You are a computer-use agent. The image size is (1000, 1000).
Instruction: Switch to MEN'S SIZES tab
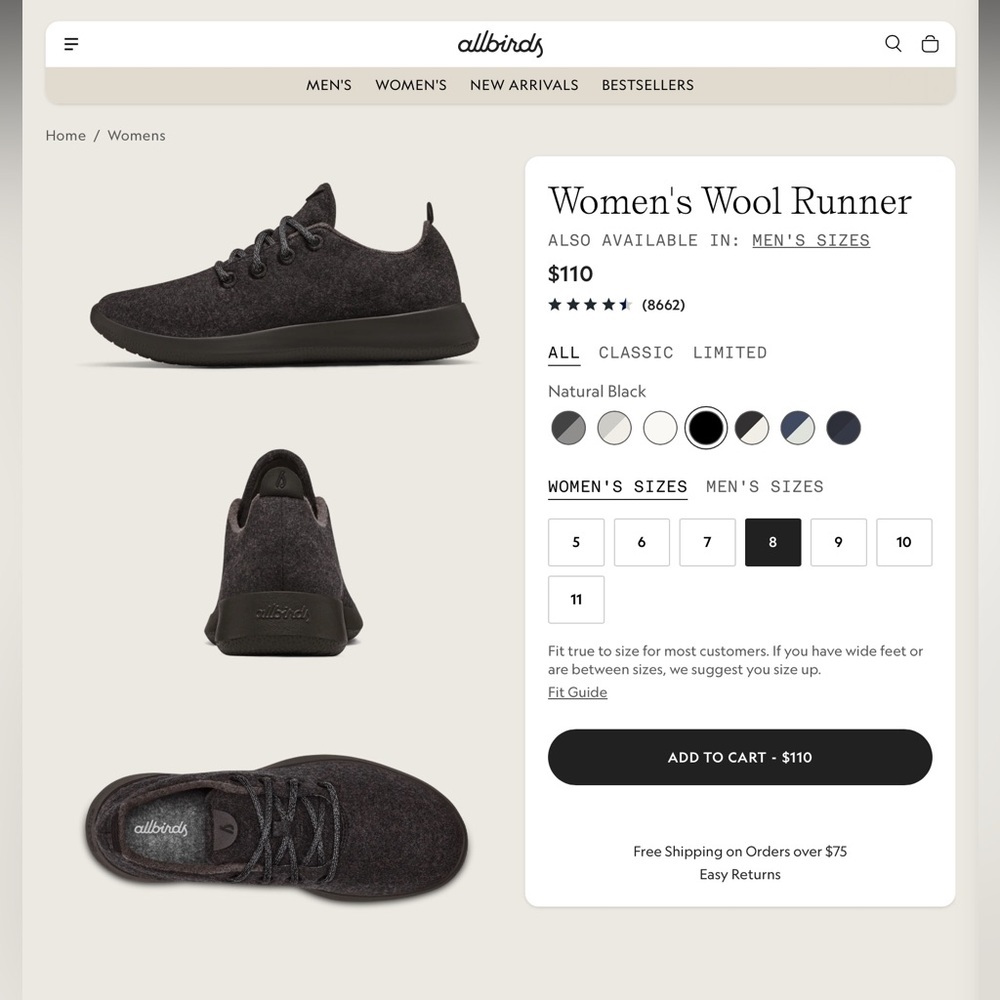coord(765,487)
